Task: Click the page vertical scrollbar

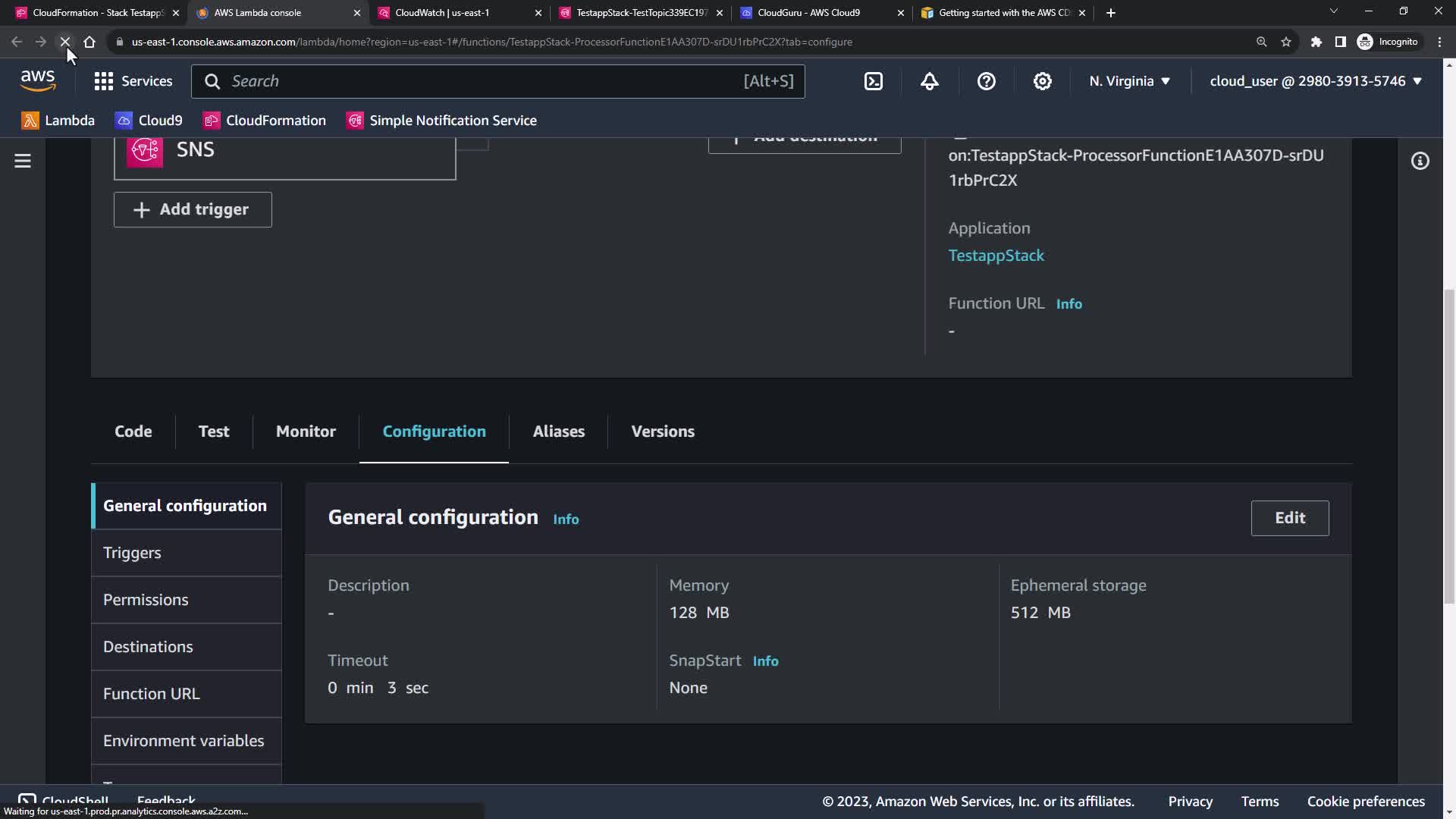Action: click(x=1448, y=444)
